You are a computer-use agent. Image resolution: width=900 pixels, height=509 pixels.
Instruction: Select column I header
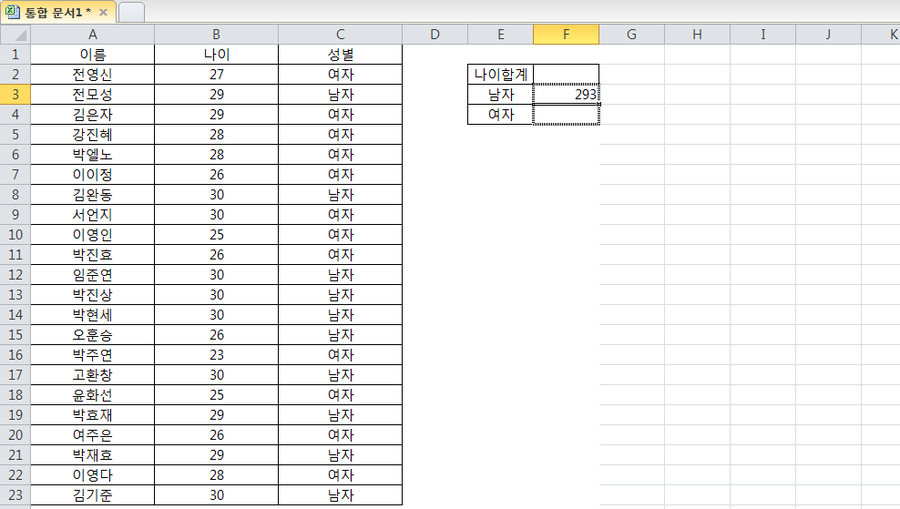pos(763,34)
